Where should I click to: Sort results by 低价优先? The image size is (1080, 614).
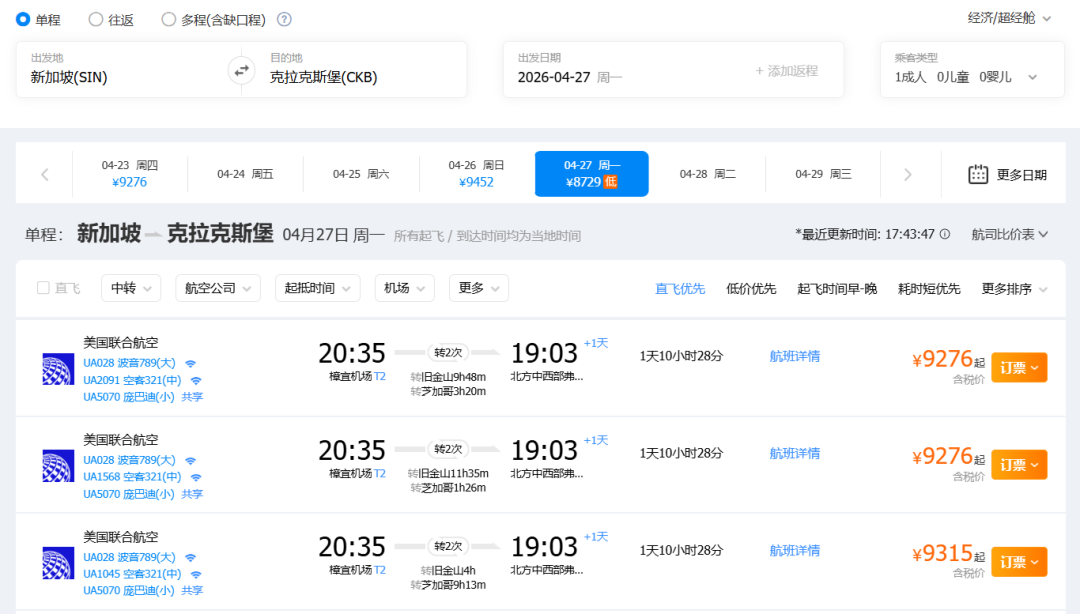751,288
